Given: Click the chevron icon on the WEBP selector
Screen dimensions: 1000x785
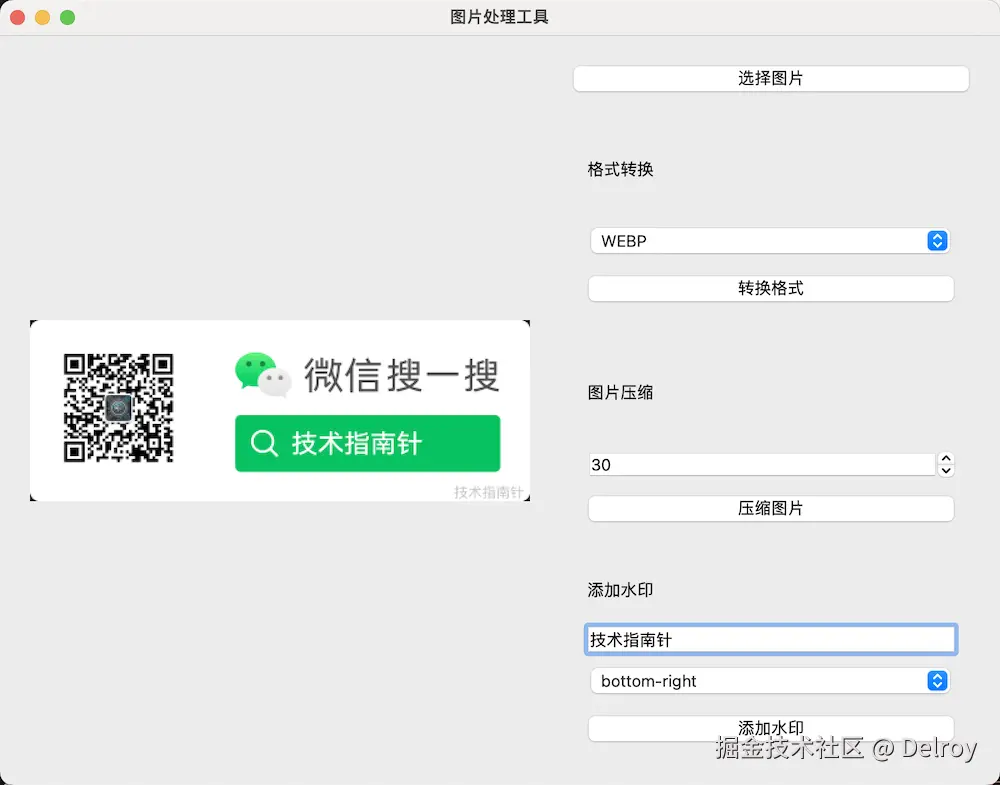Looking at the screenshot, I should point(937,241).
